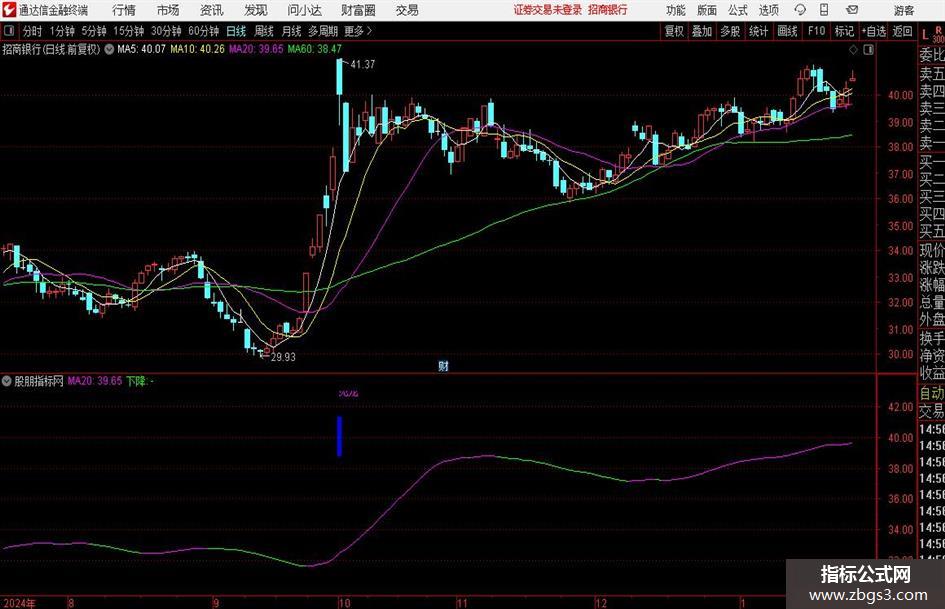
Task: Switch to 月线 monthly chart
Action: click(x=291, y=31)
